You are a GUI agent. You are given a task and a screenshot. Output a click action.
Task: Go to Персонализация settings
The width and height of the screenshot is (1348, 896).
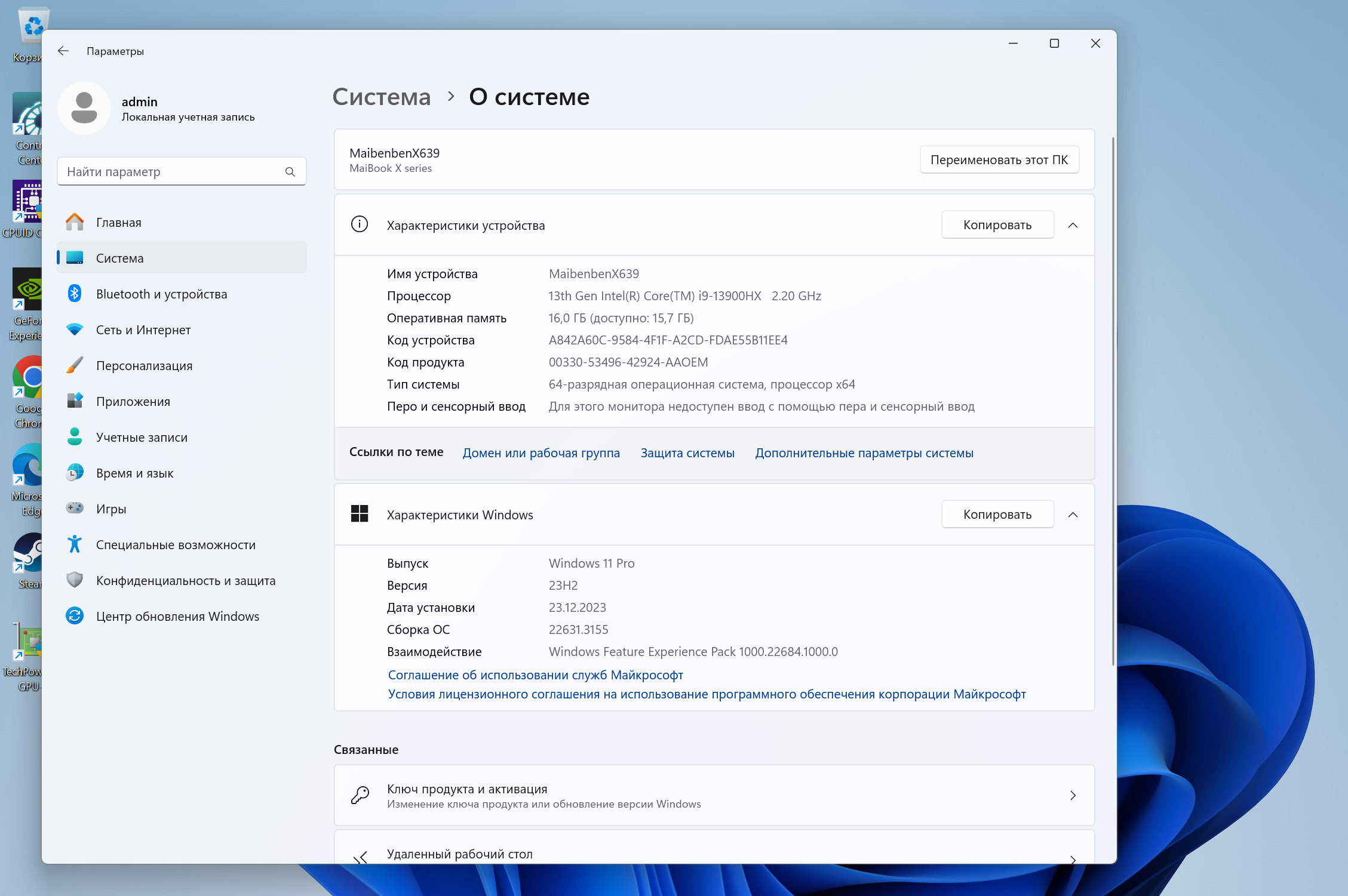point(182,365)
